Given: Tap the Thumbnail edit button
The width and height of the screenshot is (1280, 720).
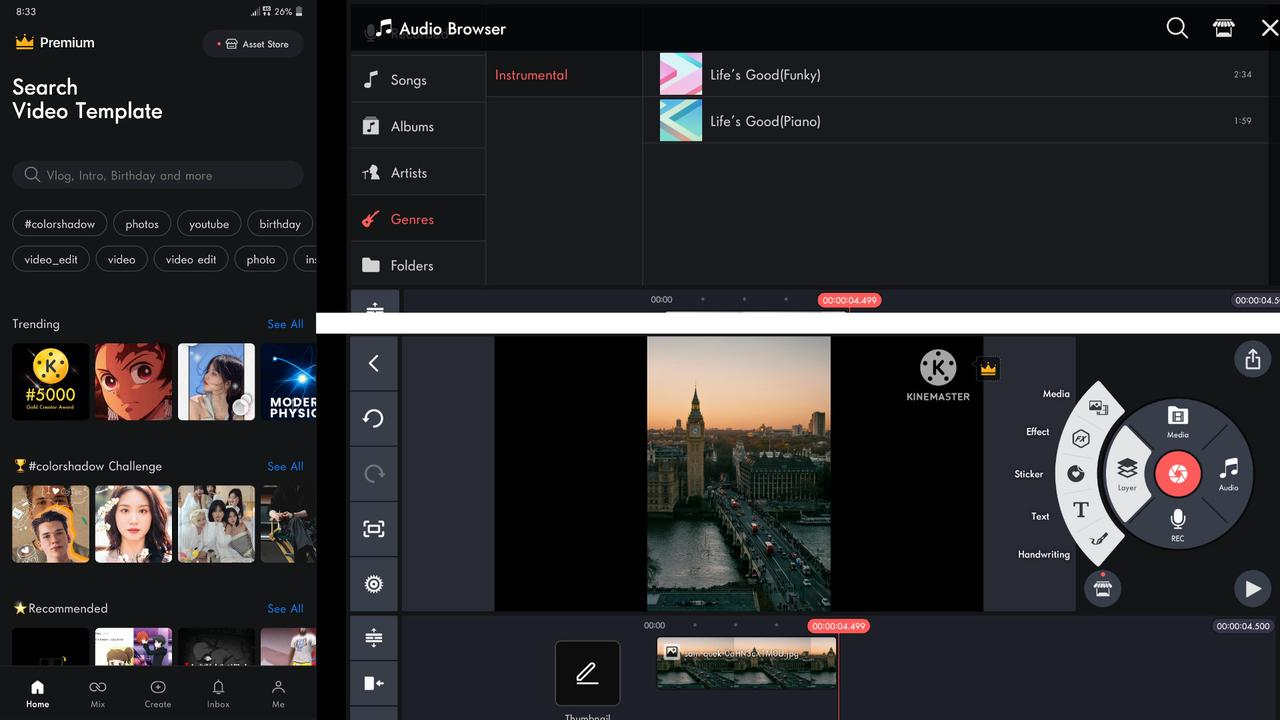Looking at the screenshot, I should (x=587, y=673).
